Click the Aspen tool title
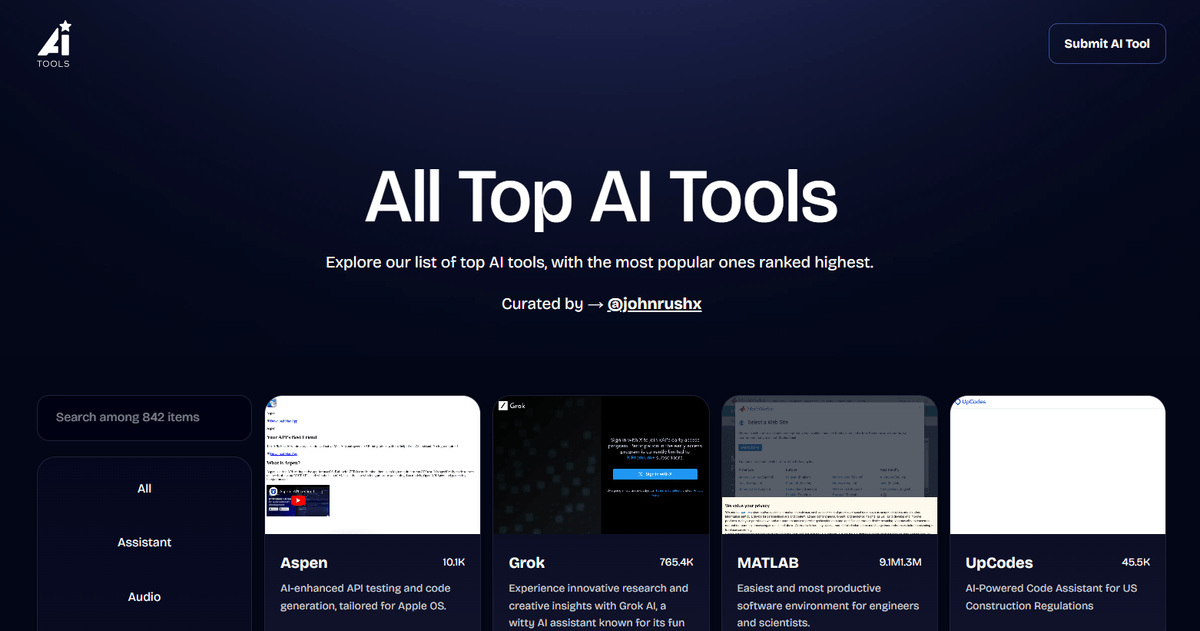The image size is (1200, 631). [304, 563]
